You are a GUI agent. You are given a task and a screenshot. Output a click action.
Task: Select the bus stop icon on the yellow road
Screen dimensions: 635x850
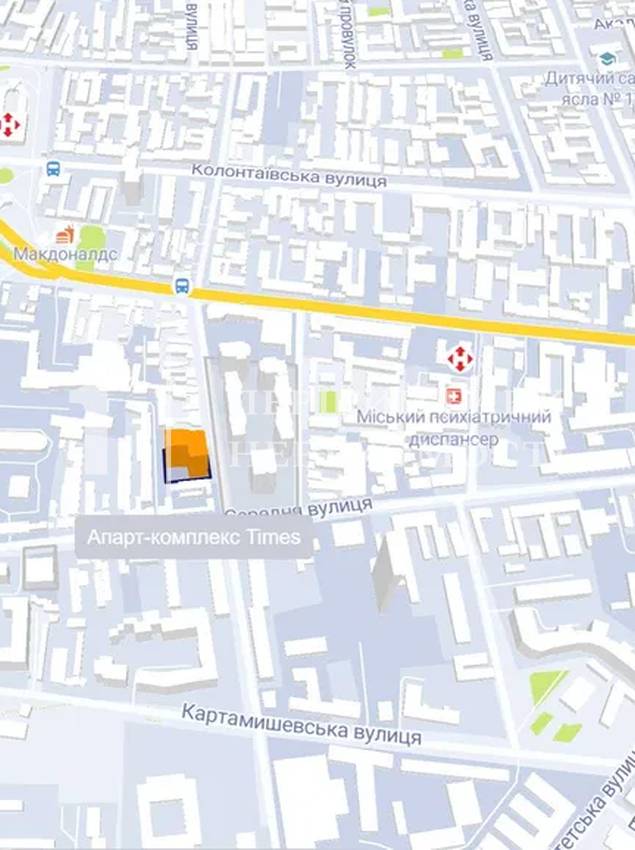pyautogui.click(x=183, y=286)
